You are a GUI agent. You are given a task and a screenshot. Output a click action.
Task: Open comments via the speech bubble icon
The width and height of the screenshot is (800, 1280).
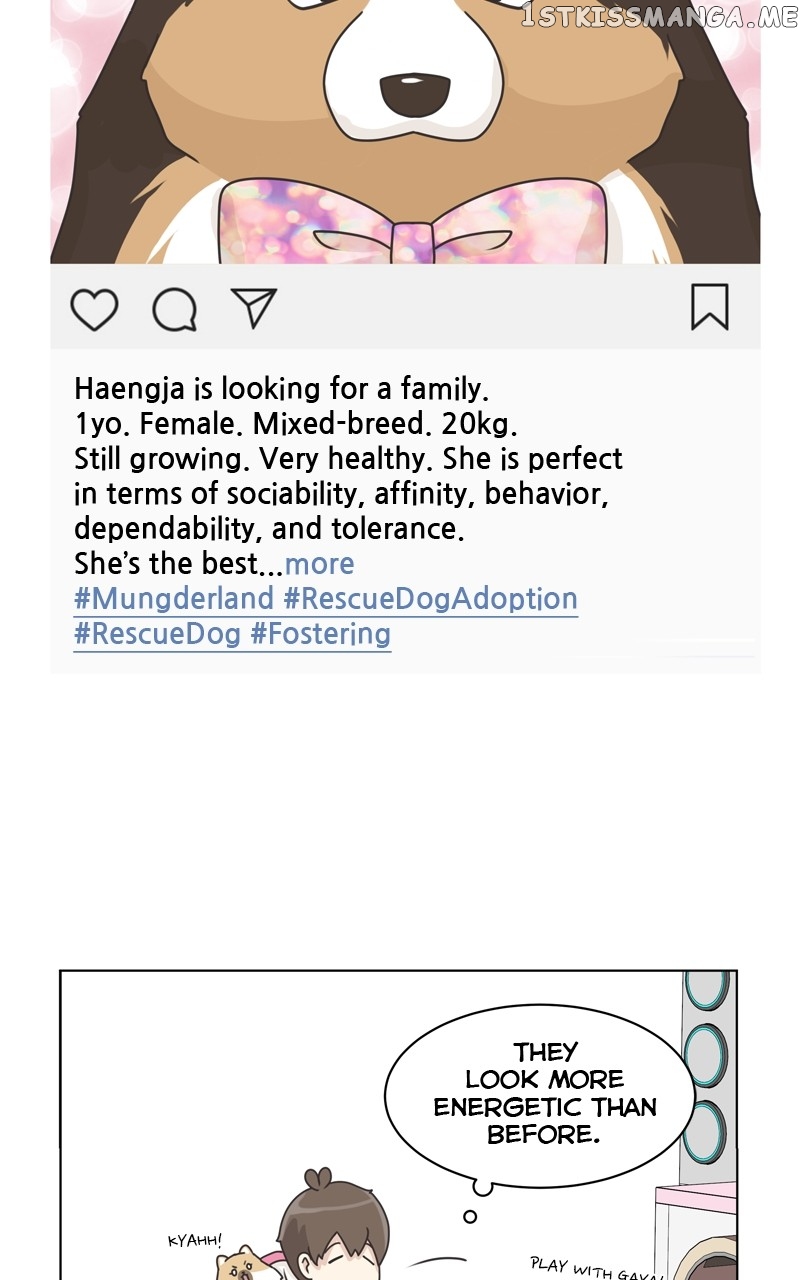pos(174,310)
